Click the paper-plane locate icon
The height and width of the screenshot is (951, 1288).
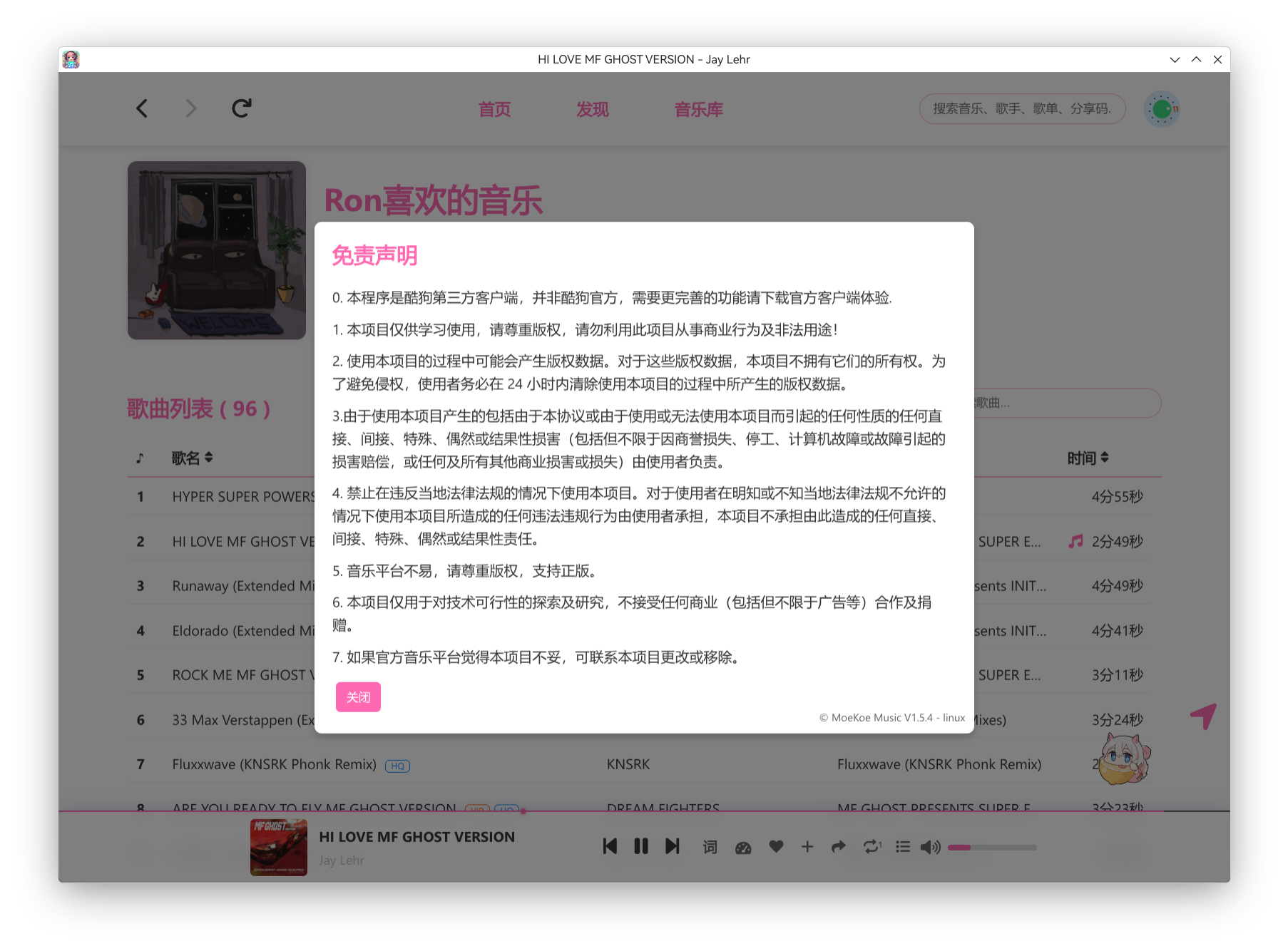coord(1203,716)
